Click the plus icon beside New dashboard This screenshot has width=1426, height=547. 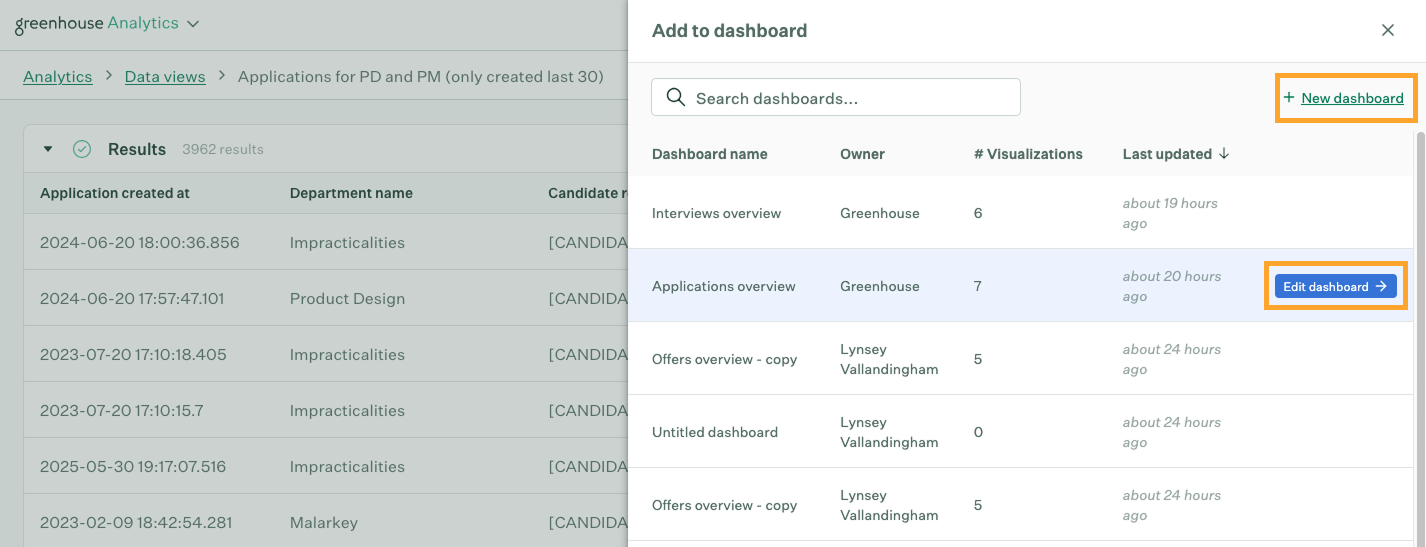click(1288, 98)
